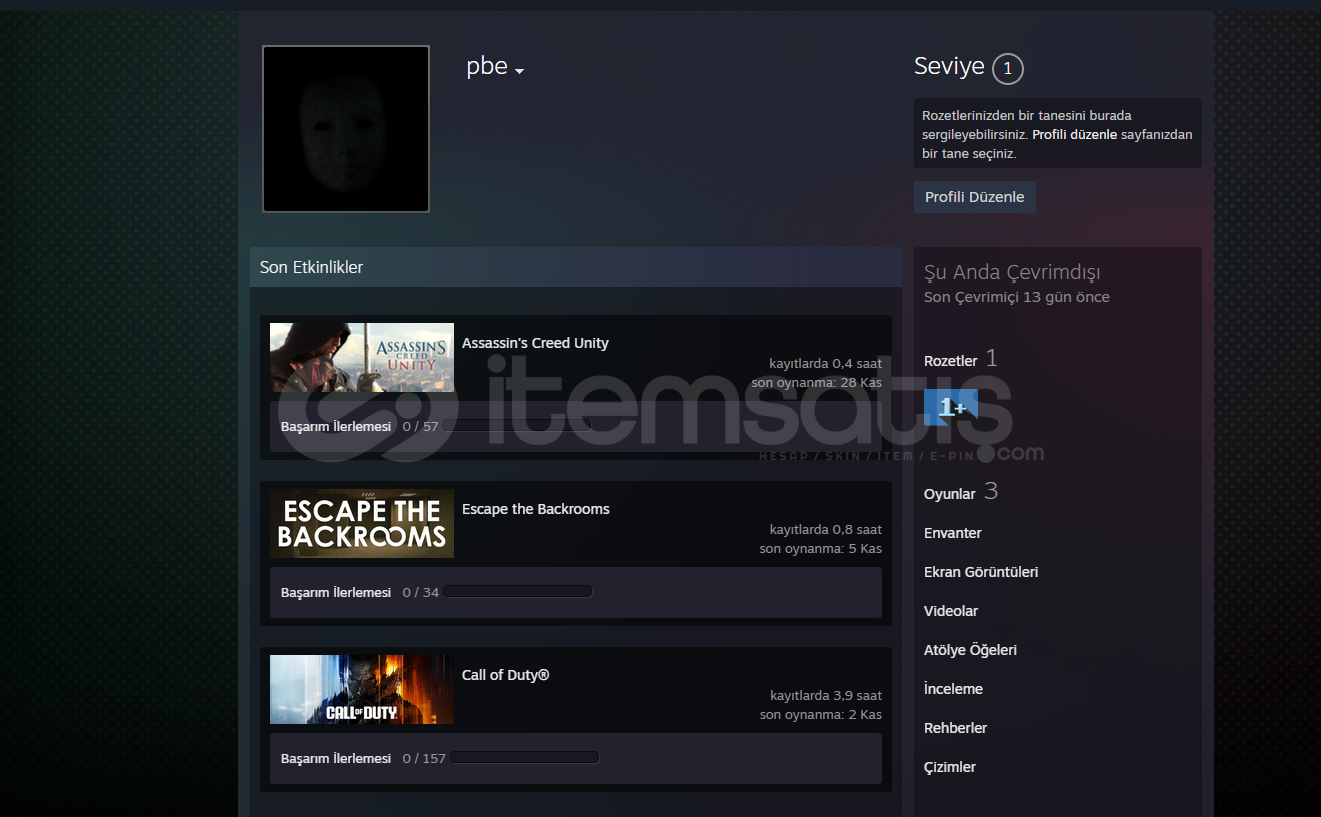Open the İnceleme reviews link

click(x=953, y=689)
